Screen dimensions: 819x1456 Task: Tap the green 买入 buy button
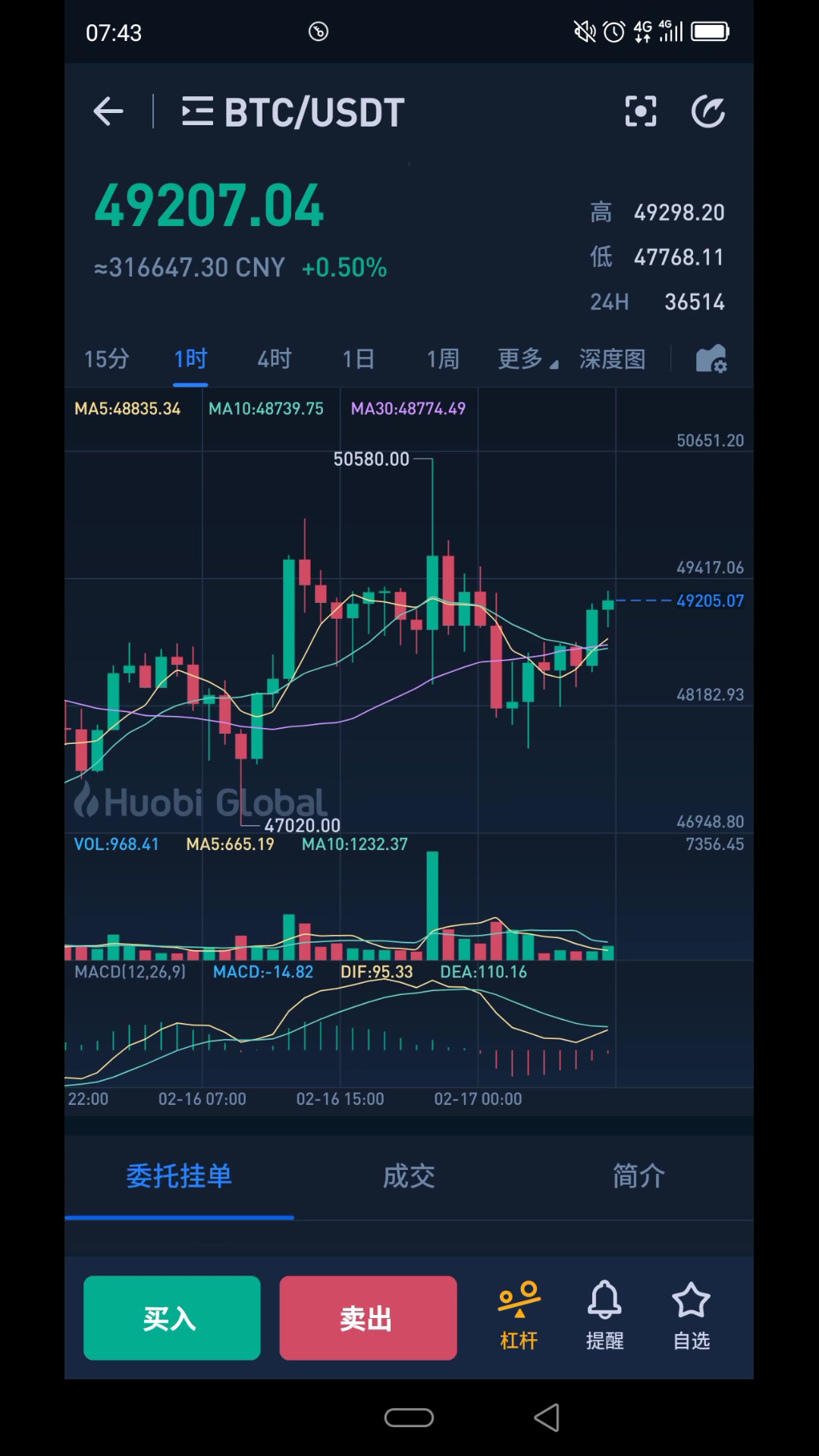click(172, 1318)
